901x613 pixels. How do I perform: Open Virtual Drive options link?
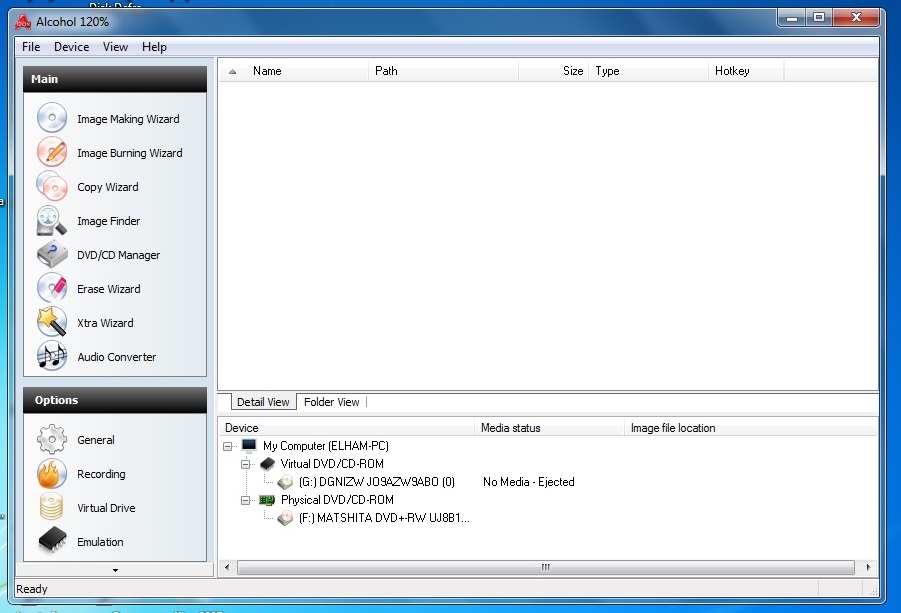[x=106, y=507]
